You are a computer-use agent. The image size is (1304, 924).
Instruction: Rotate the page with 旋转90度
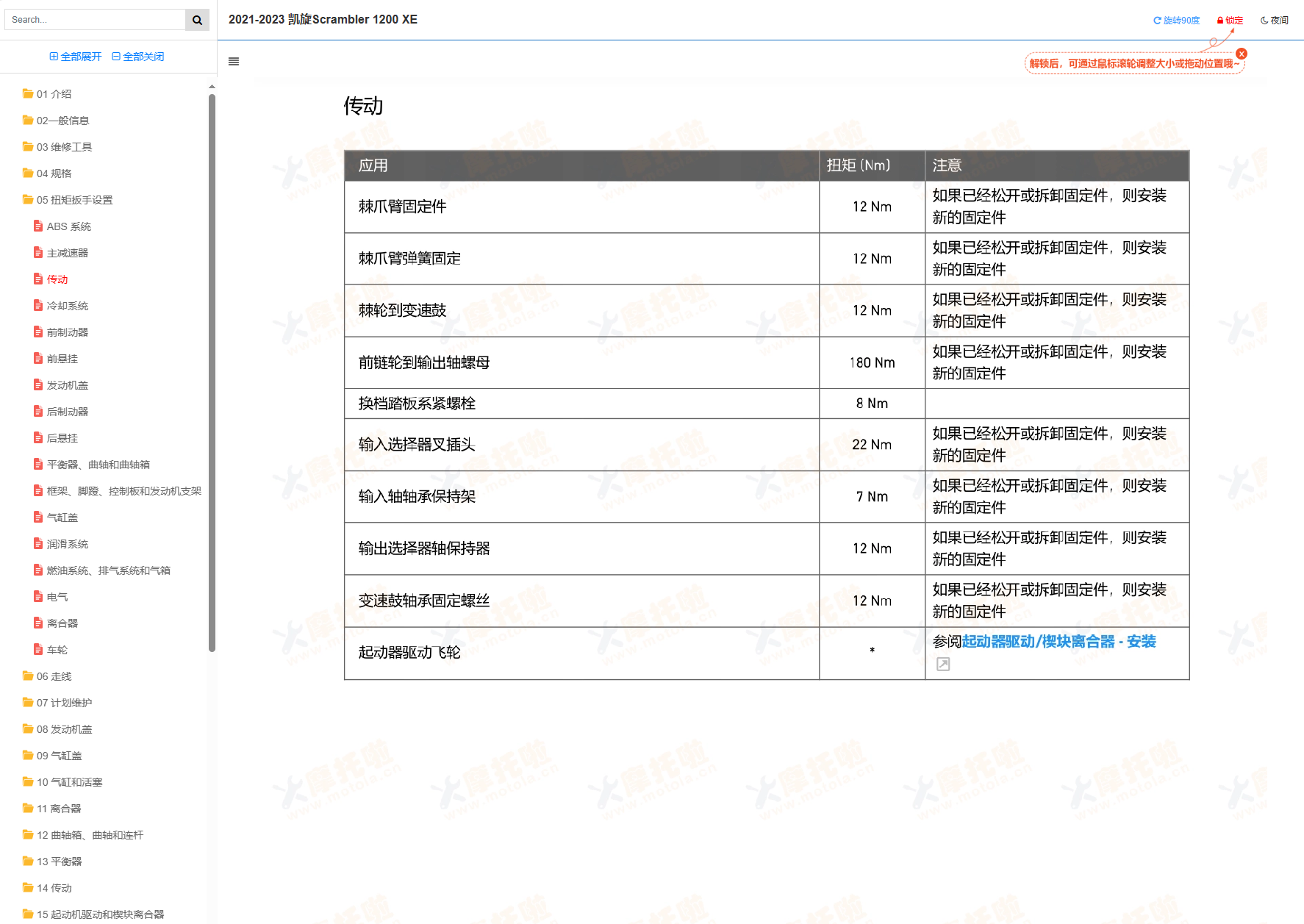pos(1176,21)
